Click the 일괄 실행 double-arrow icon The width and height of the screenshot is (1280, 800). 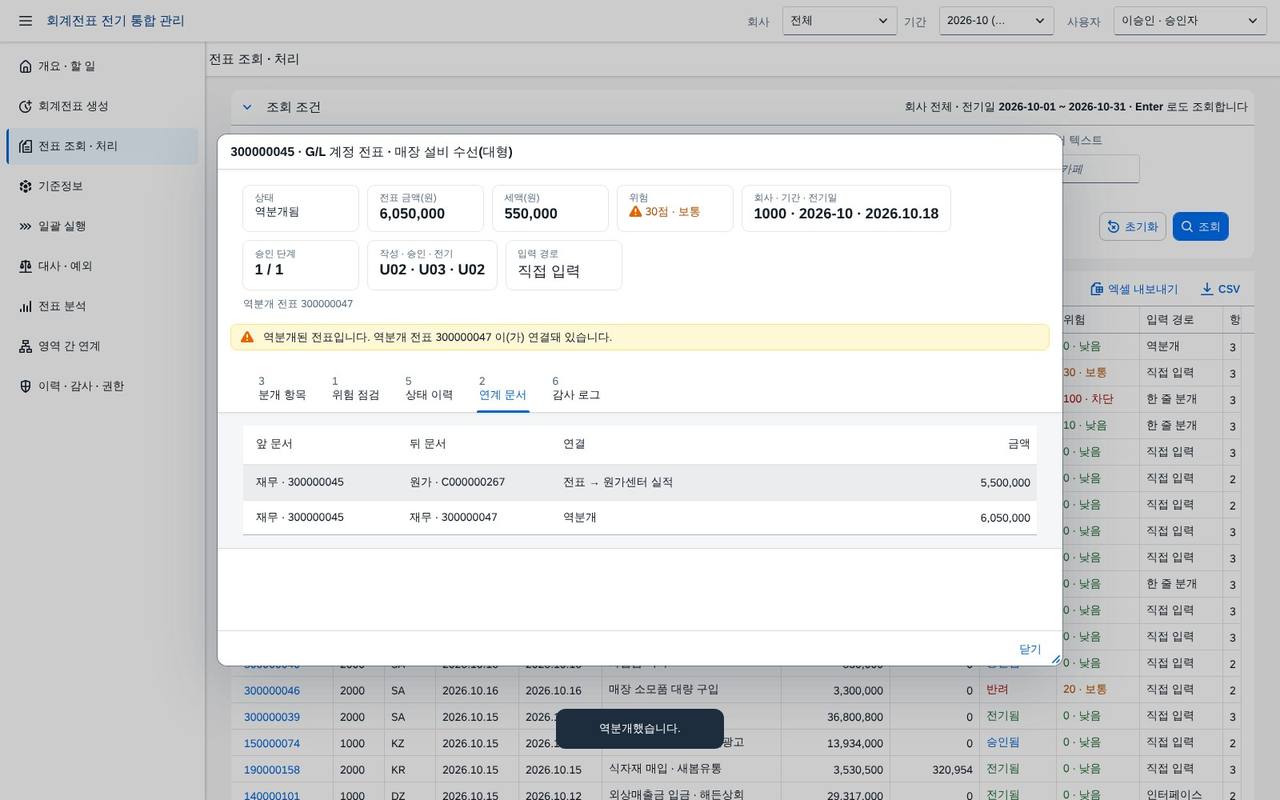pos(26,226)
